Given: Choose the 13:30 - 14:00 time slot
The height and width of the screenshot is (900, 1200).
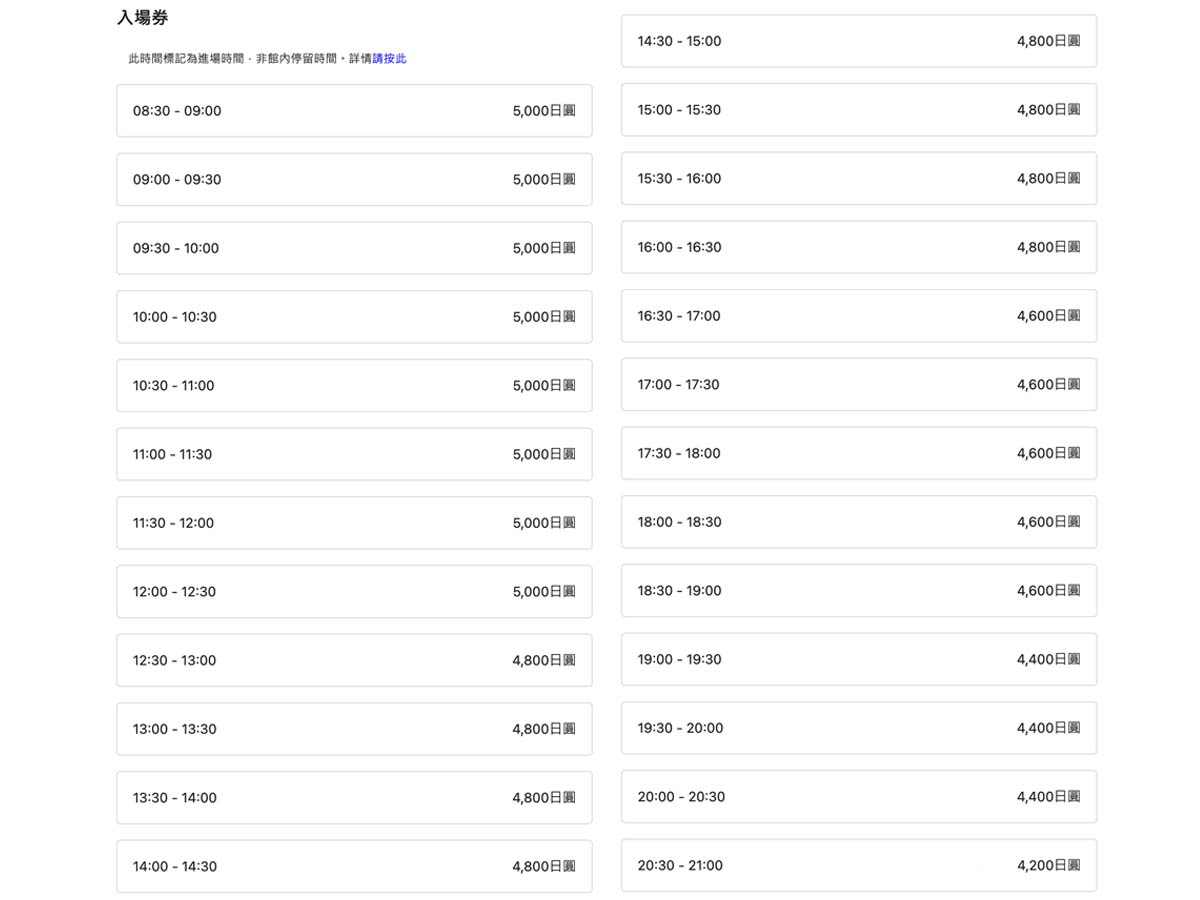Looking at the screenshot, I should 354,798.
